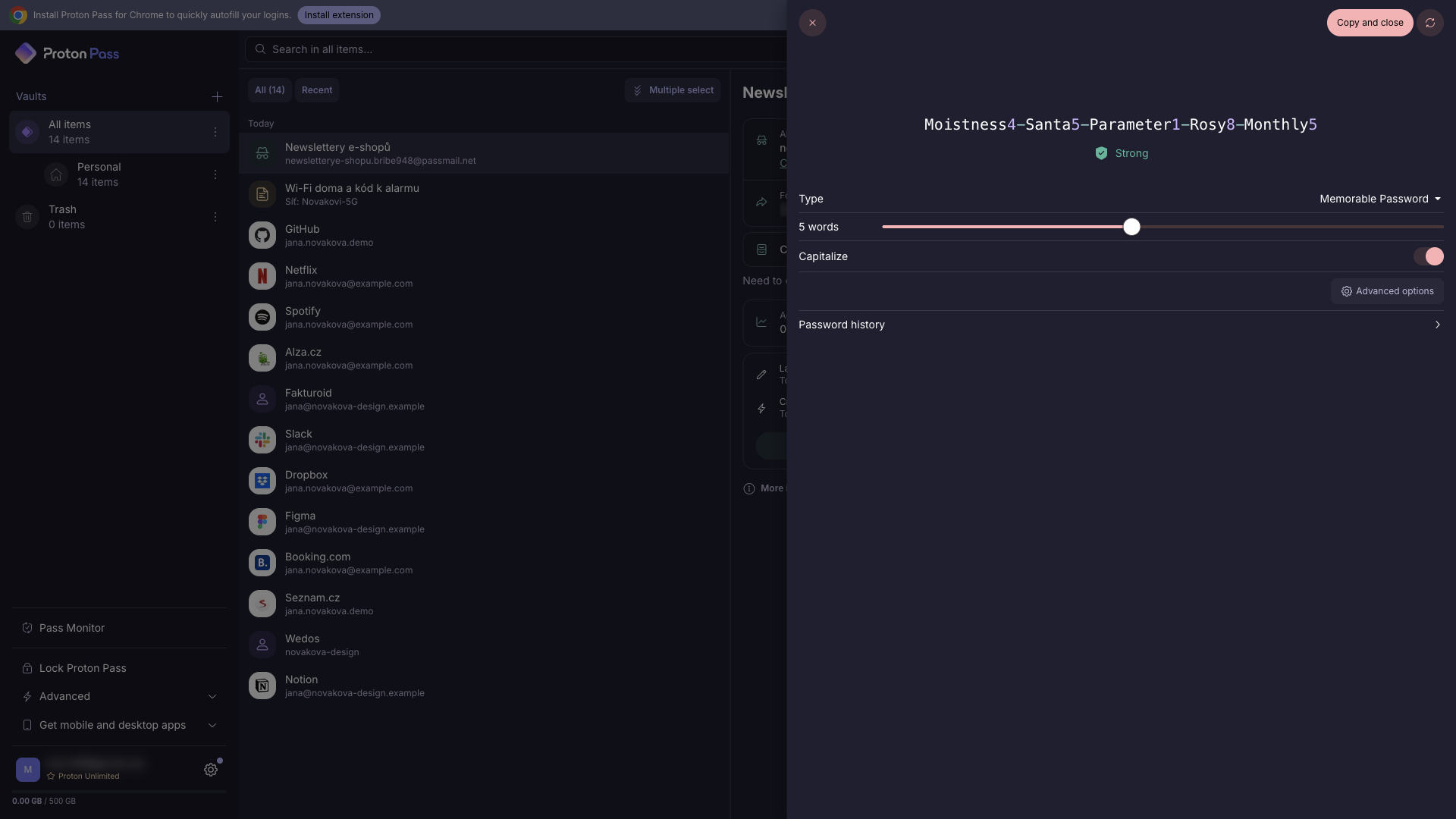Open the Memorable Password type dropdown
The width and height of the screenshot is (1456, 819).
pos(1380,199)
